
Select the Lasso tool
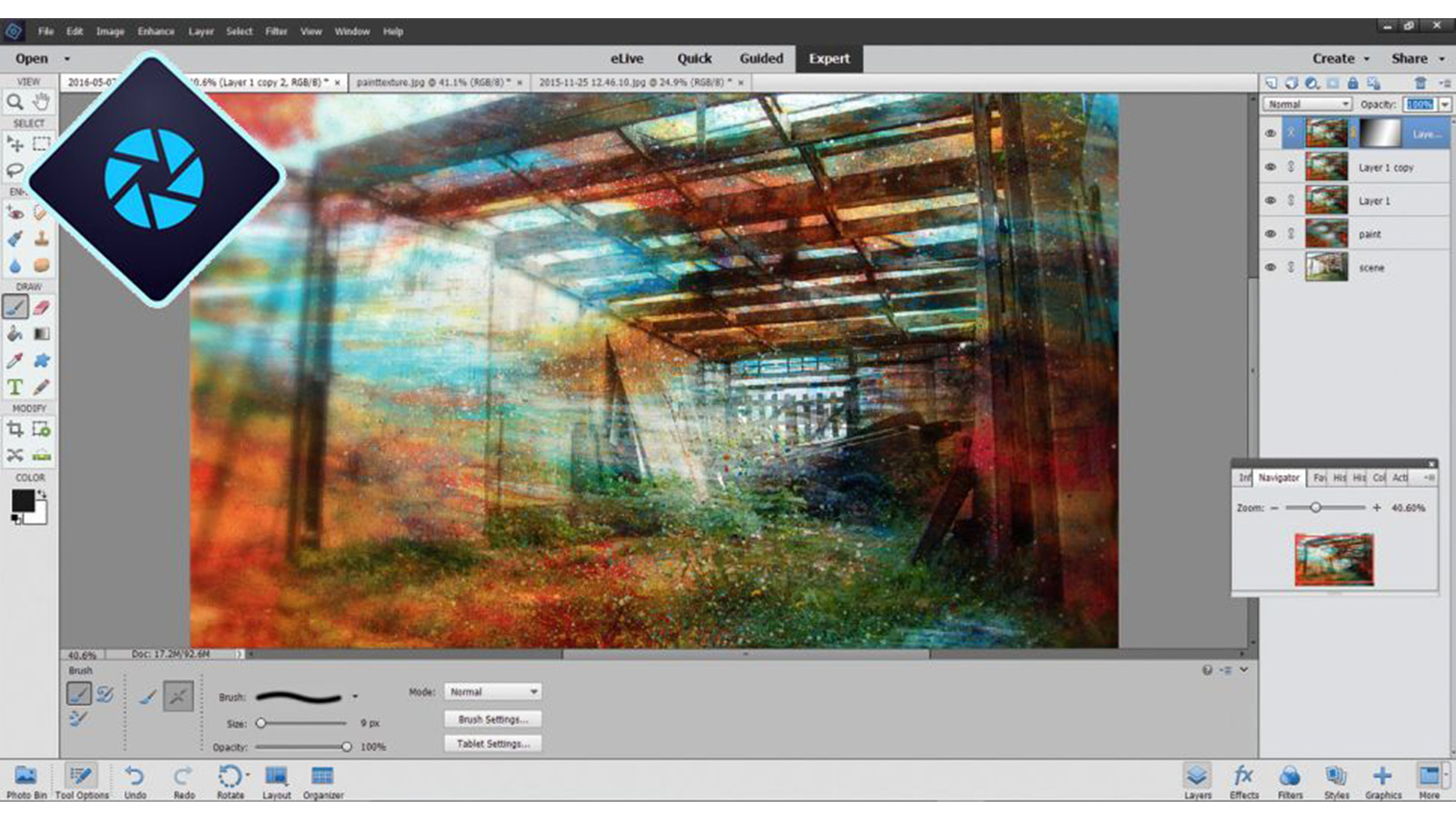click(x=15, y=170)
